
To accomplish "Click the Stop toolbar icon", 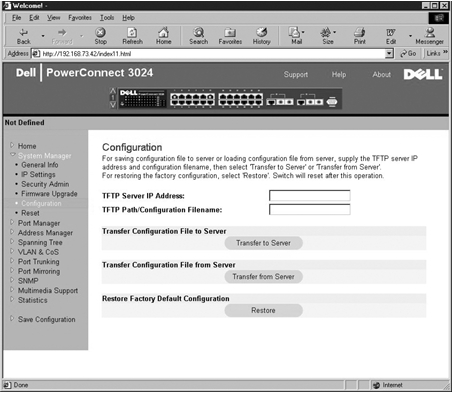I will click(x=100, y=36).
